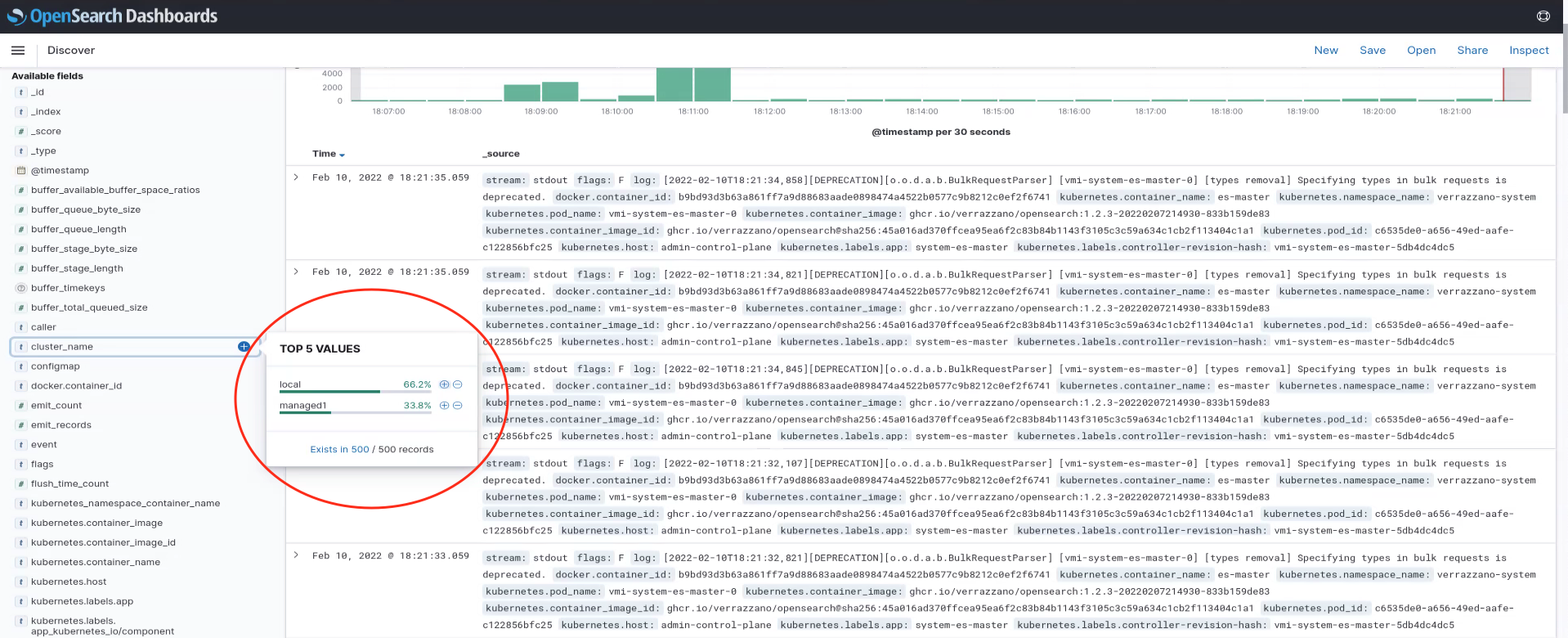Expand second log row at 18:21:35.059
Viewport: 1568px width, 638px height.
coord(296,272)
